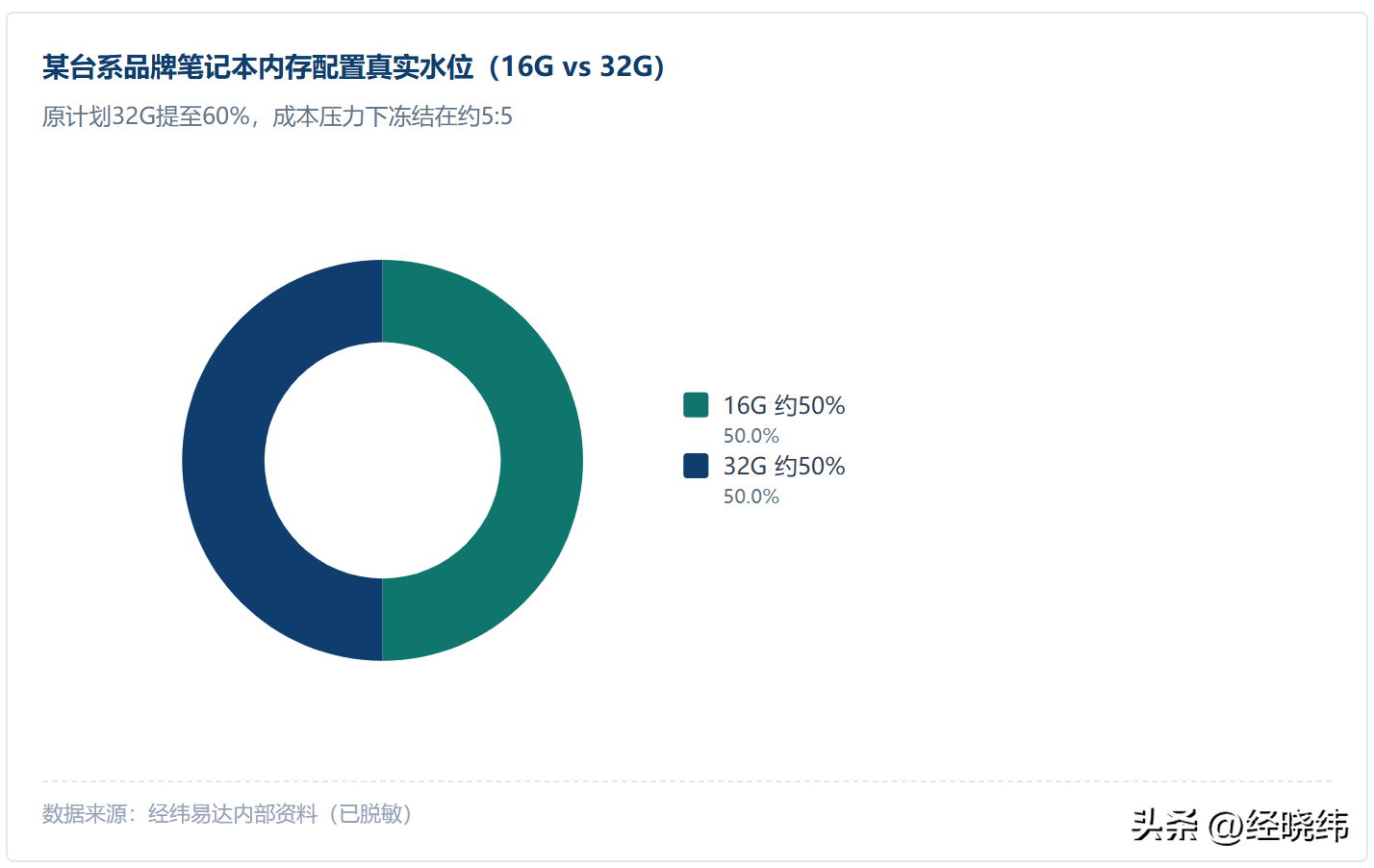
Task: Click the 头条 logo text in watermark
Action: coord(1165,826)
